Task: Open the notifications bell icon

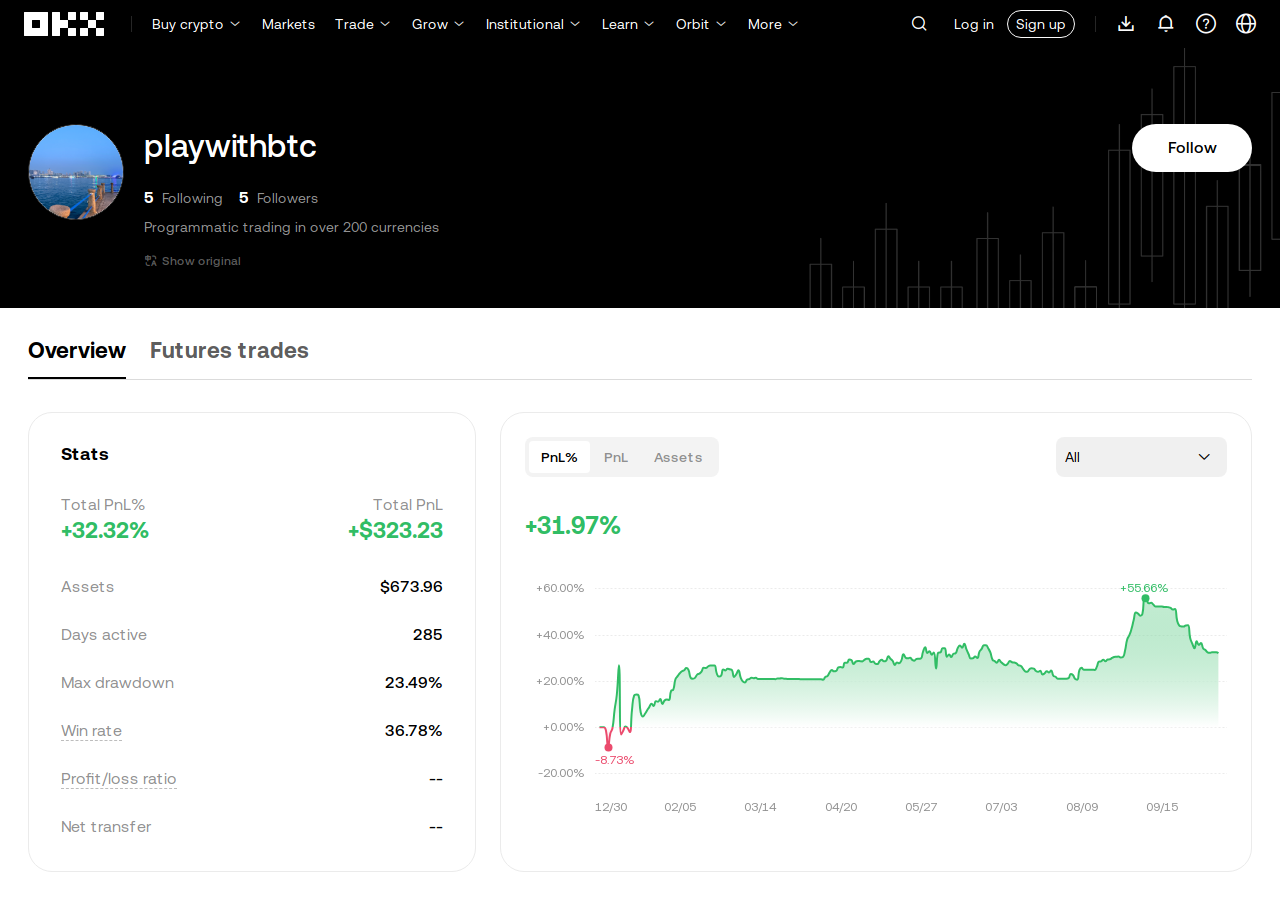Action: (1166, 24)
